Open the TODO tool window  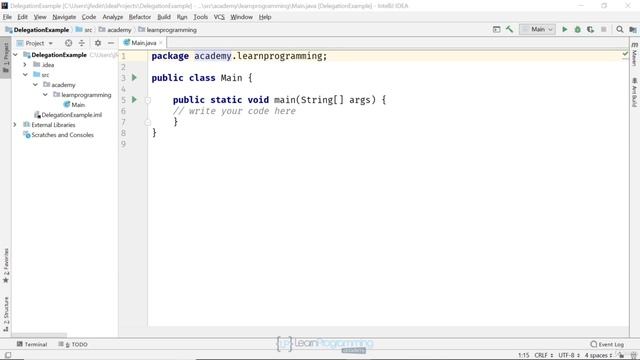click(73, 344)
